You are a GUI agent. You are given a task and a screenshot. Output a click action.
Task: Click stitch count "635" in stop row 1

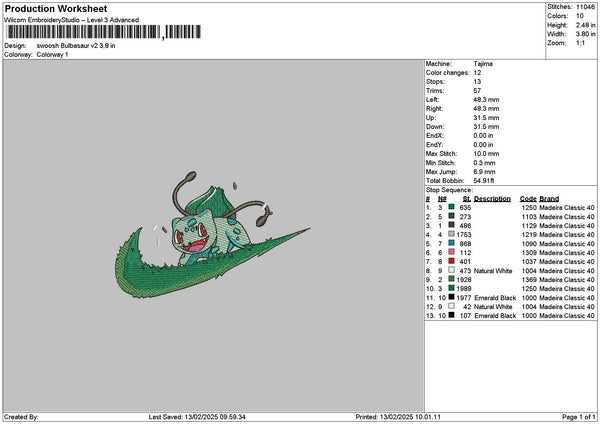(x=465, y=207)
